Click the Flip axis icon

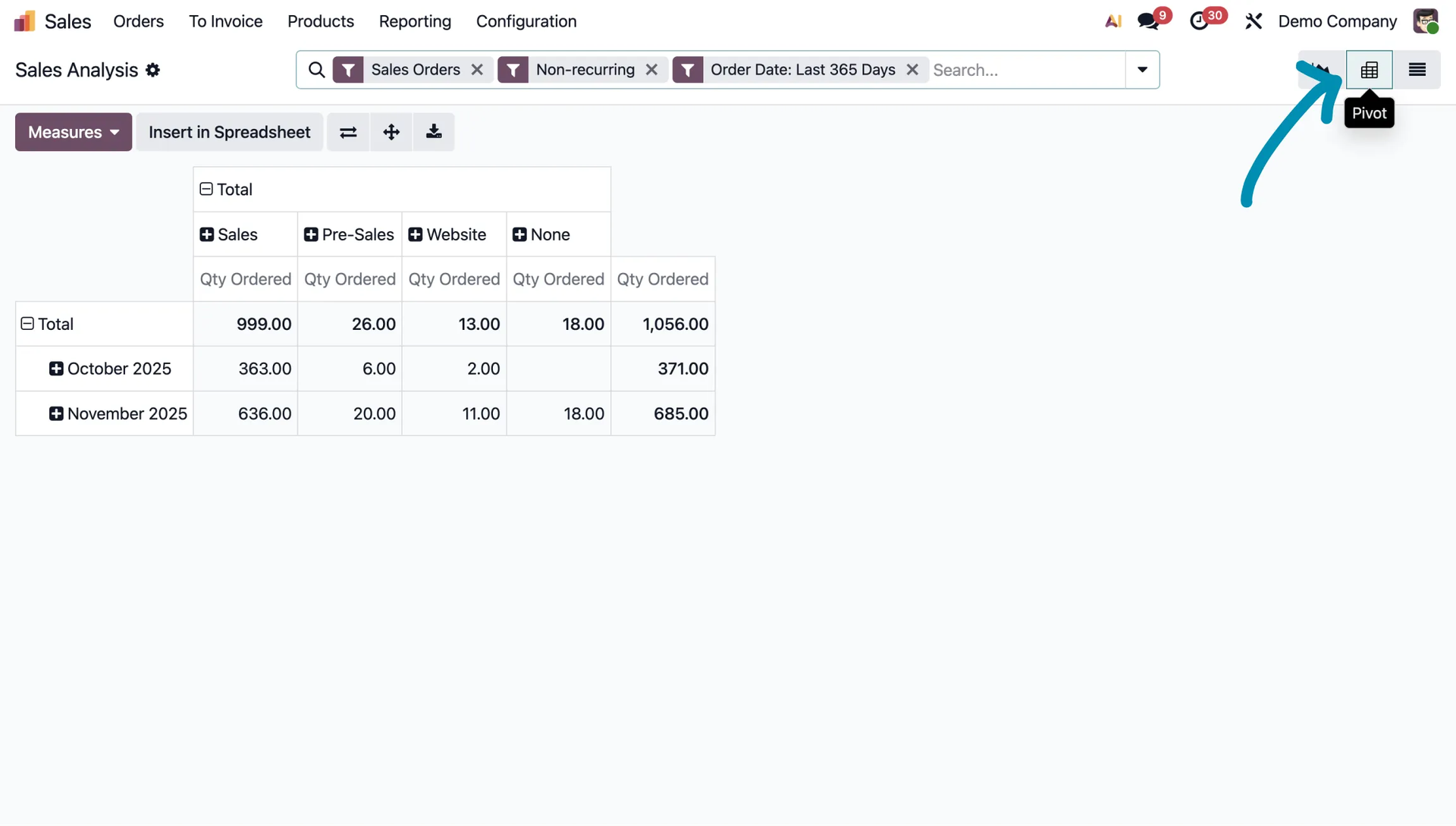click(x=348, y=132)
